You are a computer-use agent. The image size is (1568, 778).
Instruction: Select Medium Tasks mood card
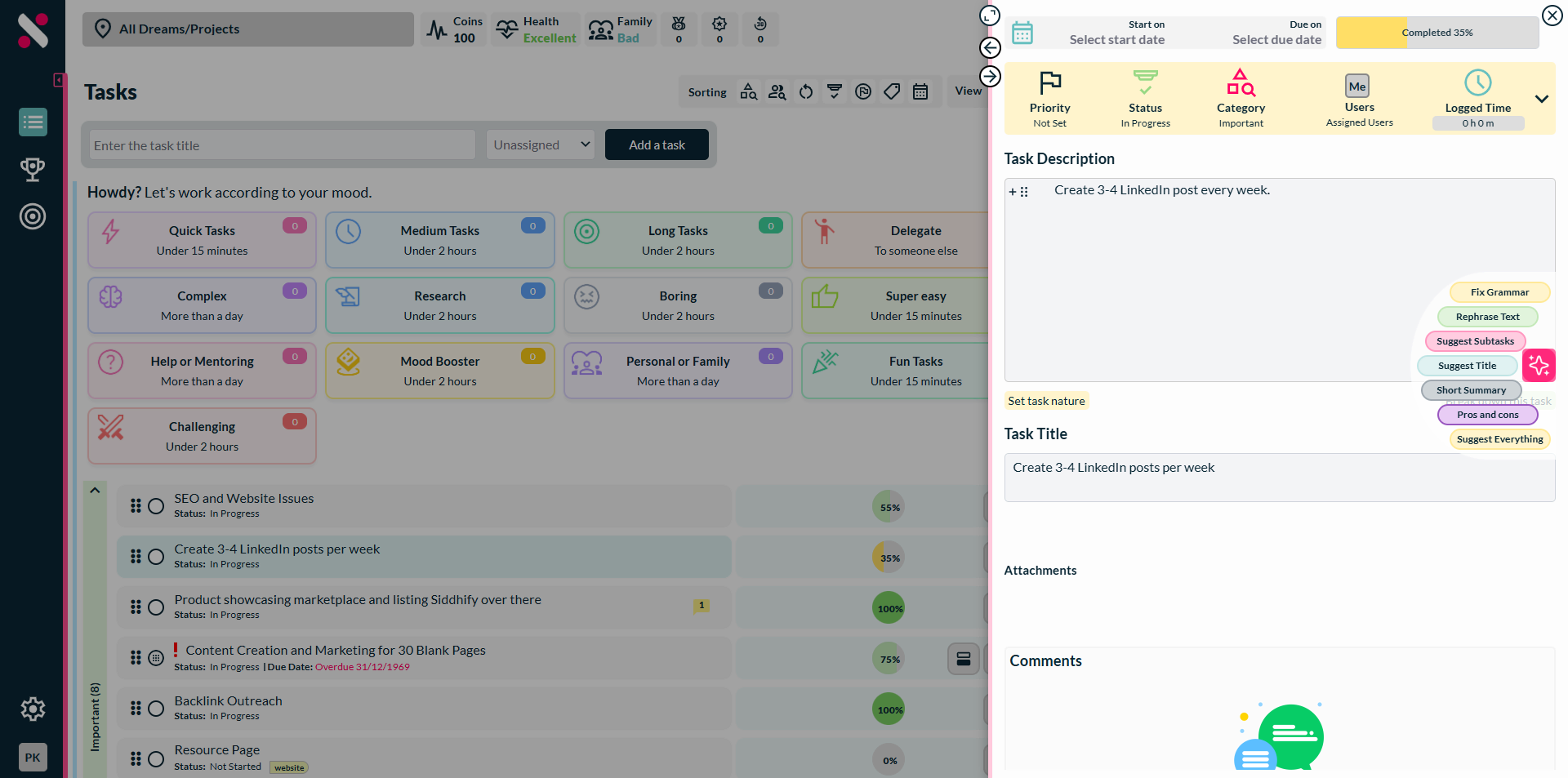(440, 240)
